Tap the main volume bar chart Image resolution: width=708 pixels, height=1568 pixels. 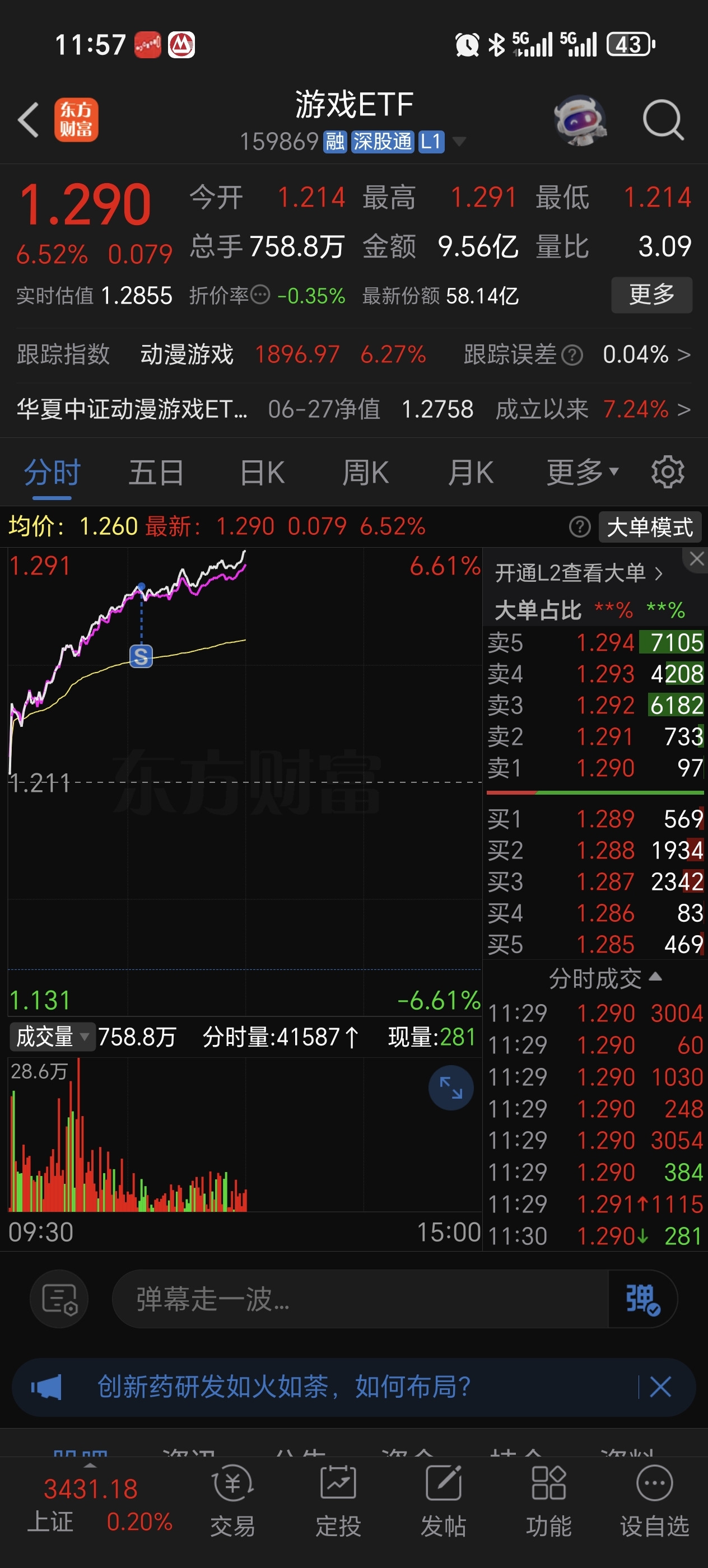click(x=244, y=1135)
